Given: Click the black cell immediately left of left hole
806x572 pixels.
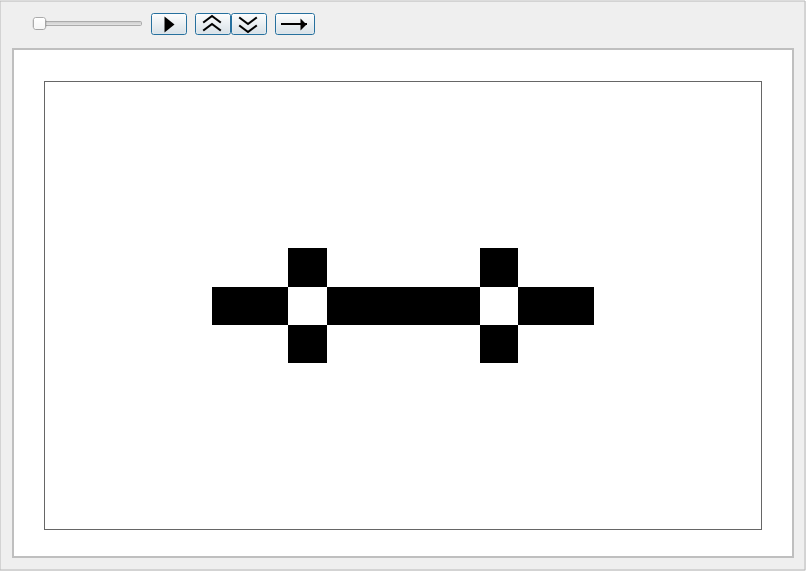Looking at the screenshot, I should pos(269,306).
